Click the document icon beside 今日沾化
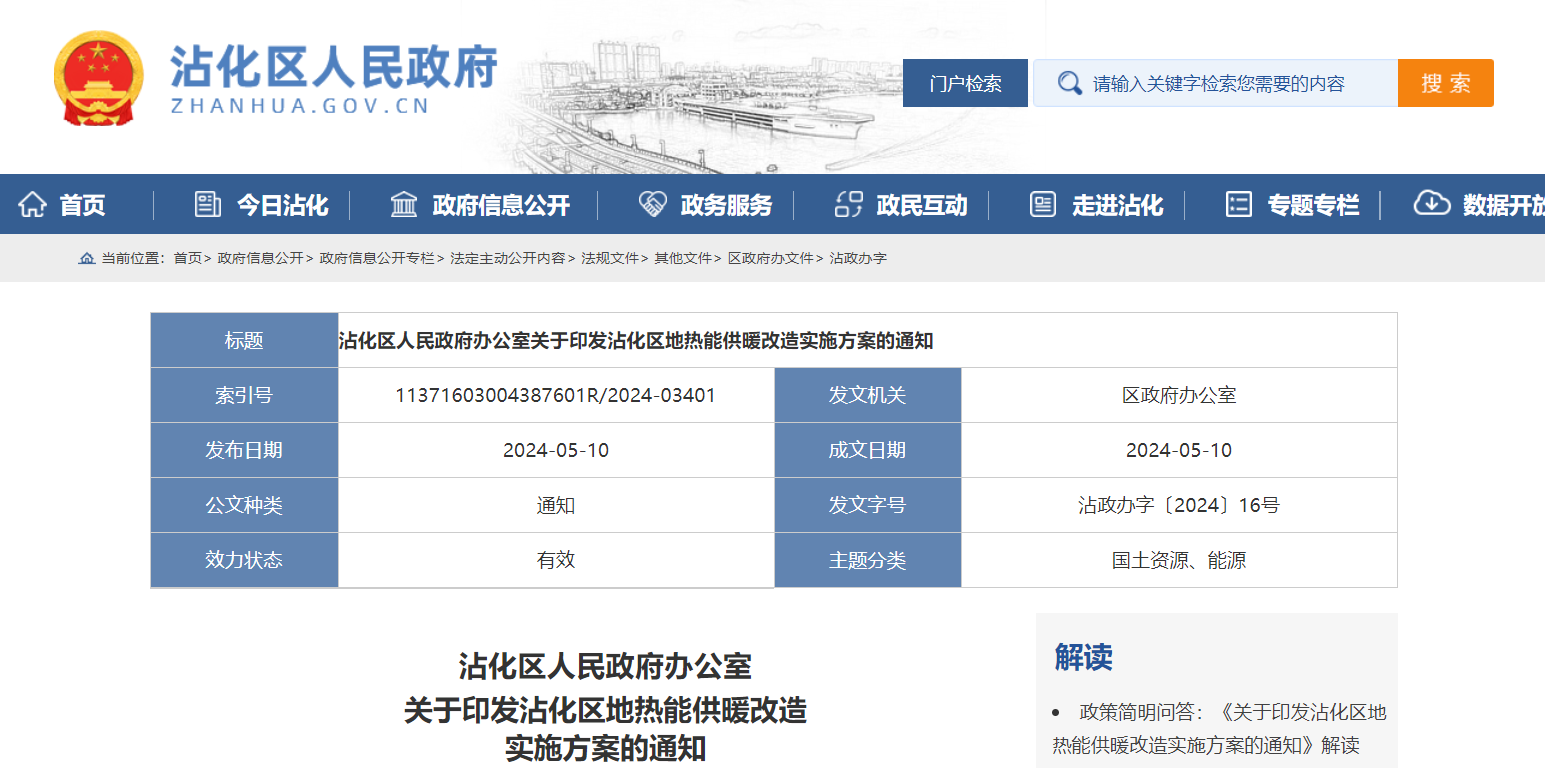This screenshot has width=1545, height=768. click(x=207, y=203)
